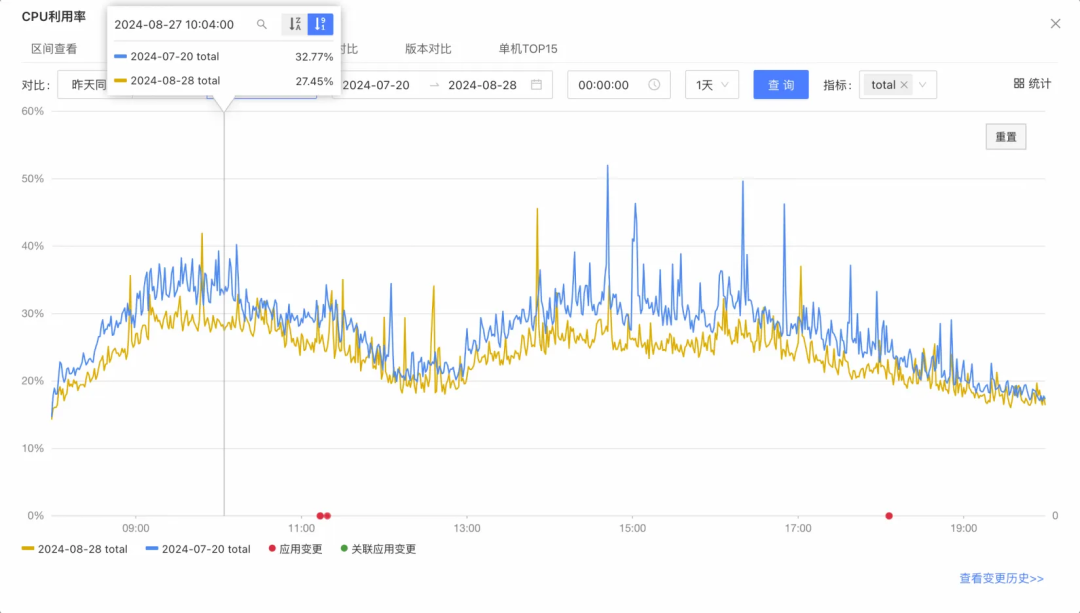Click the 查询 button
The width and height of the screenshot is (1080, 613).
tap(780, 85)
